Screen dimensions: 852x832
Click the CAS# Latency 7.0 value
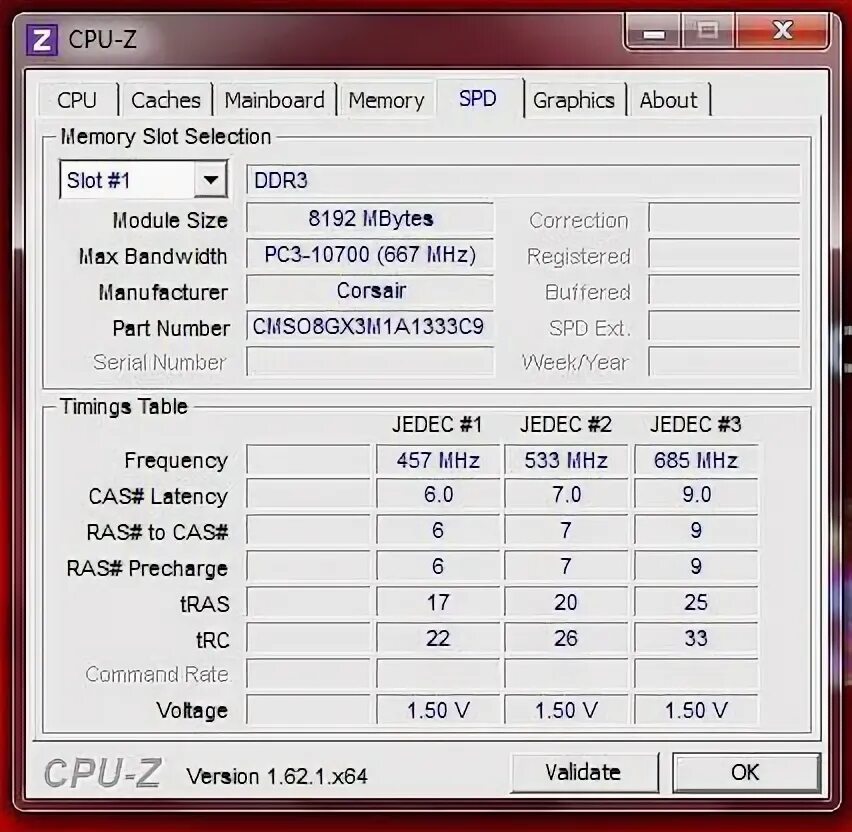pos(566,495)
